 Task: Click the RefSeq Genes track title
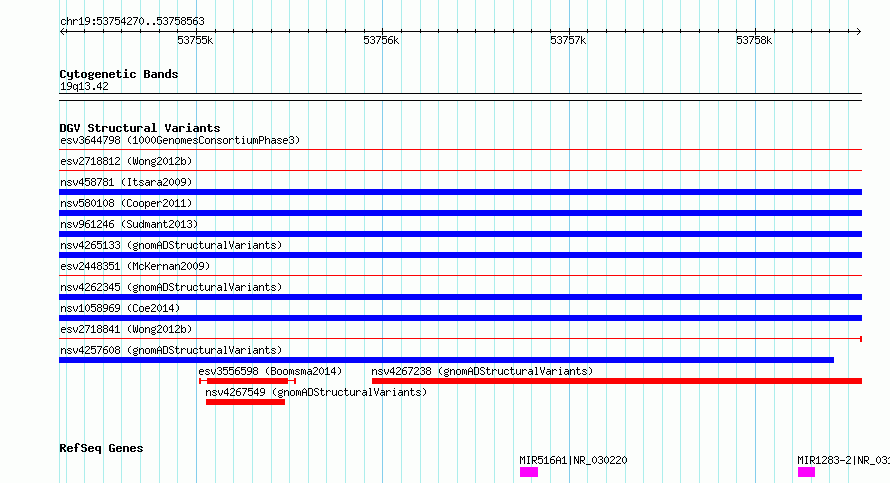point(101,448)
